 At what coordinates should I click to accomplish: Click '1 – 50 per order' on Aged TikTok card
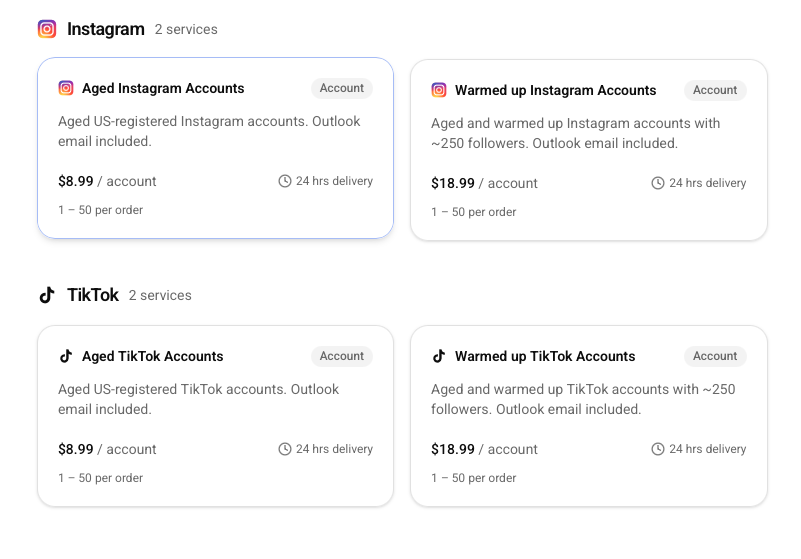click(101, 478)
